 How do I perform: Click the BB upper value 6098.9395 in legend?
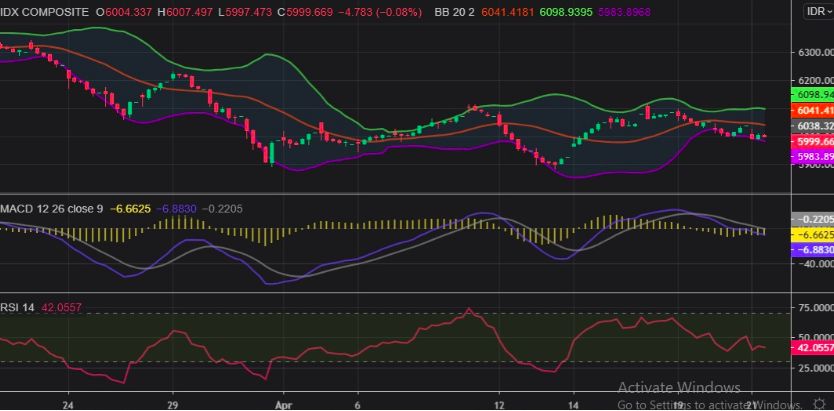565,12
